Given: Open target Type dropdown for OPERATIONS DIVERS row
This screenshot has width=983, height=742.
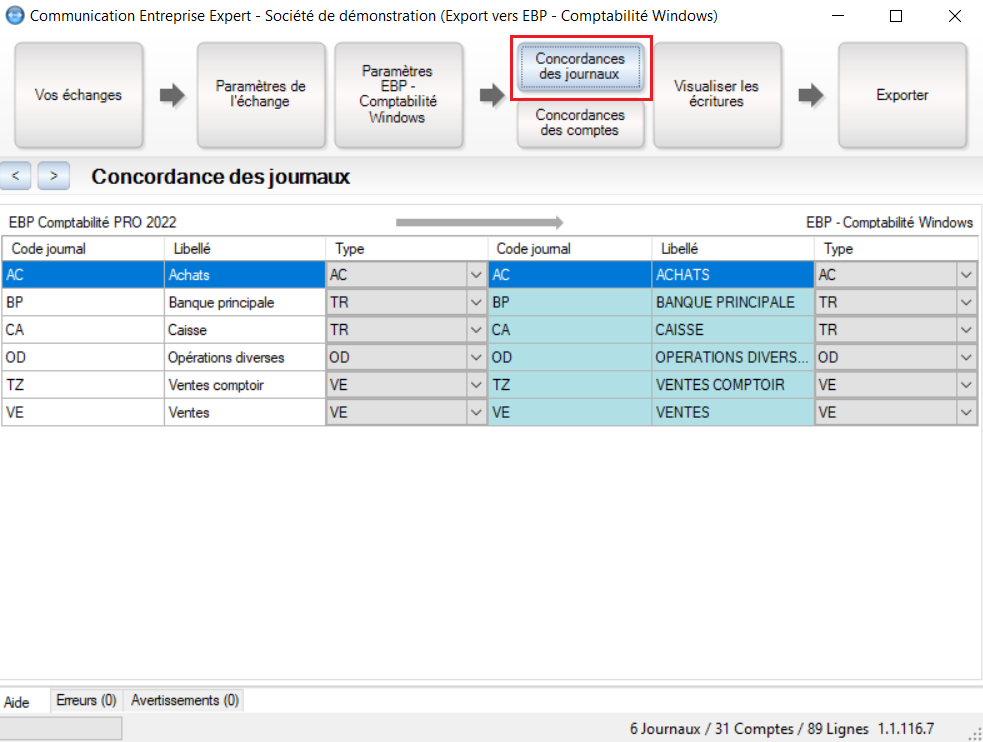Looking at the screenshot, I should click(966, 358).
